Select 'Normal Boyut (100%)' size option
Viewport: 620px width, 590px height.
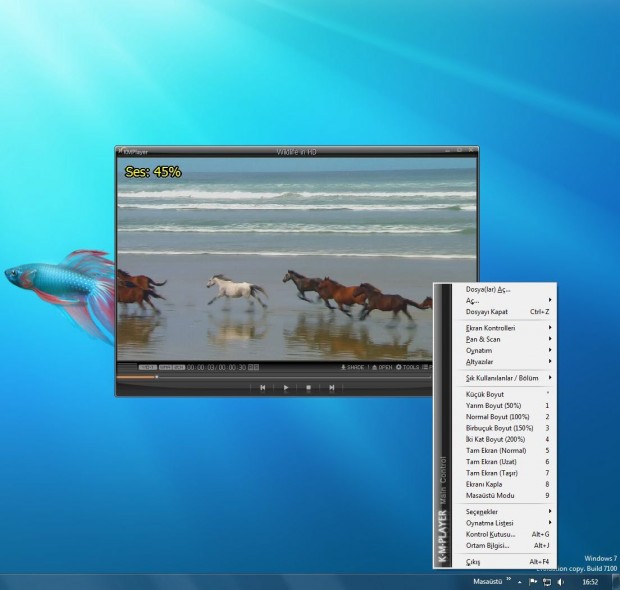pos(503,416)
